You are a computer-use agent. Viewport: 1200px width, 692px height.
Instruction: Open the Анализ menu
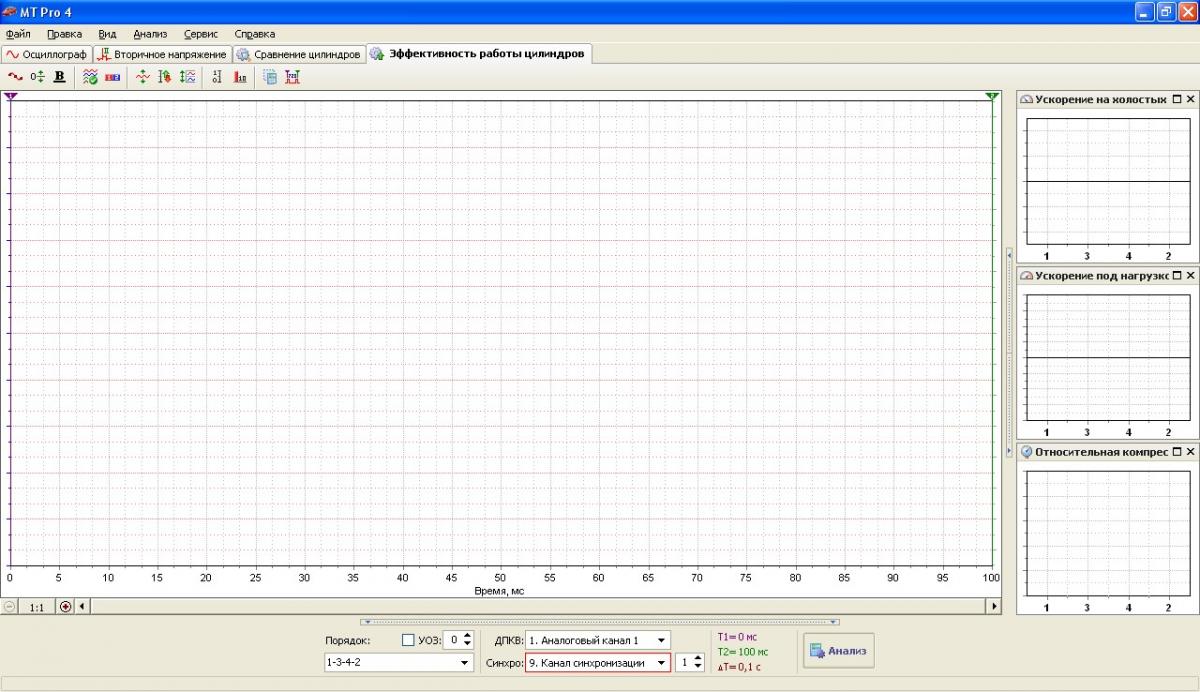click(150, 33)
